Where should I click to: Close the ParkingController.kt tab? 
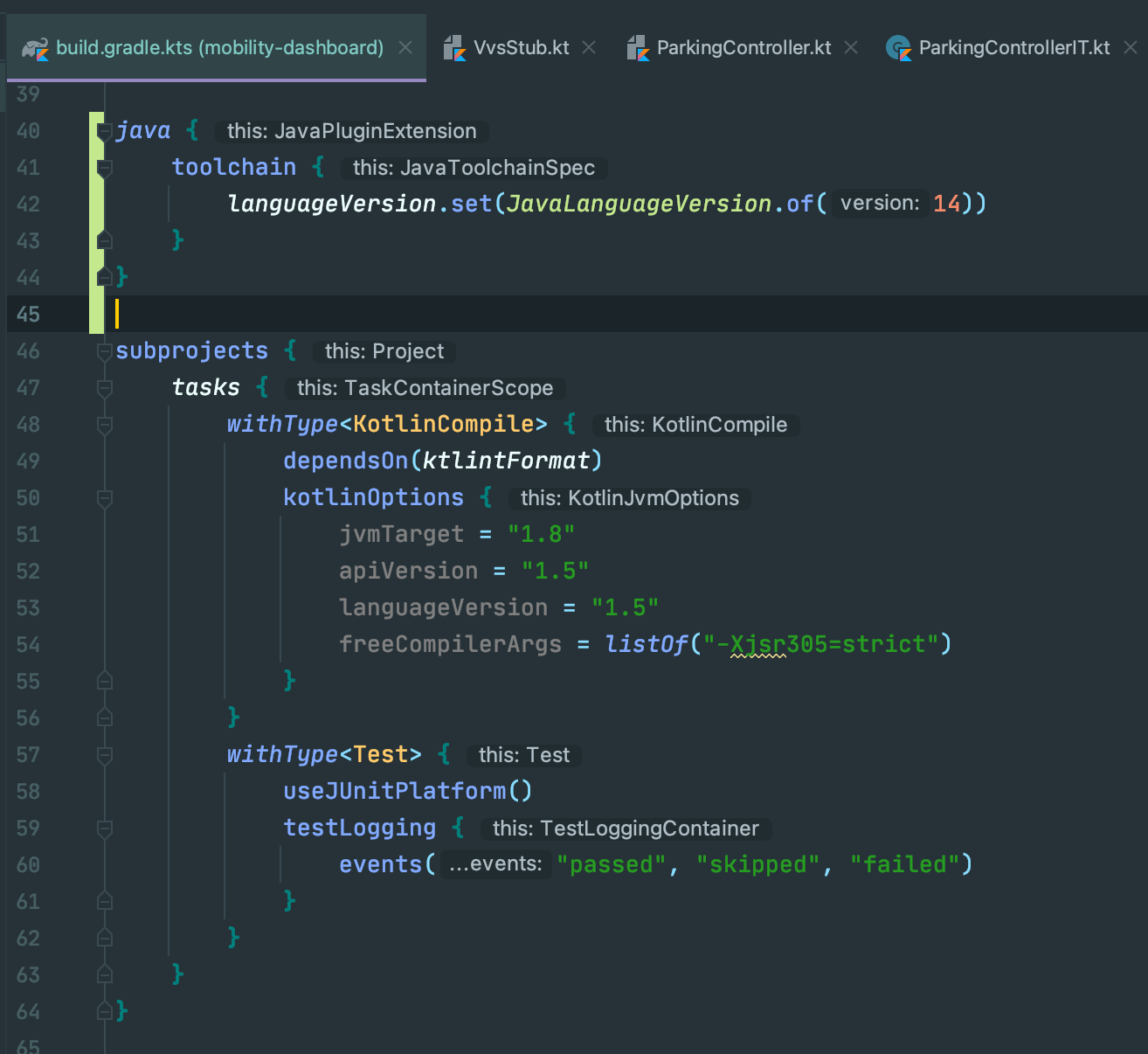[851, 47]
